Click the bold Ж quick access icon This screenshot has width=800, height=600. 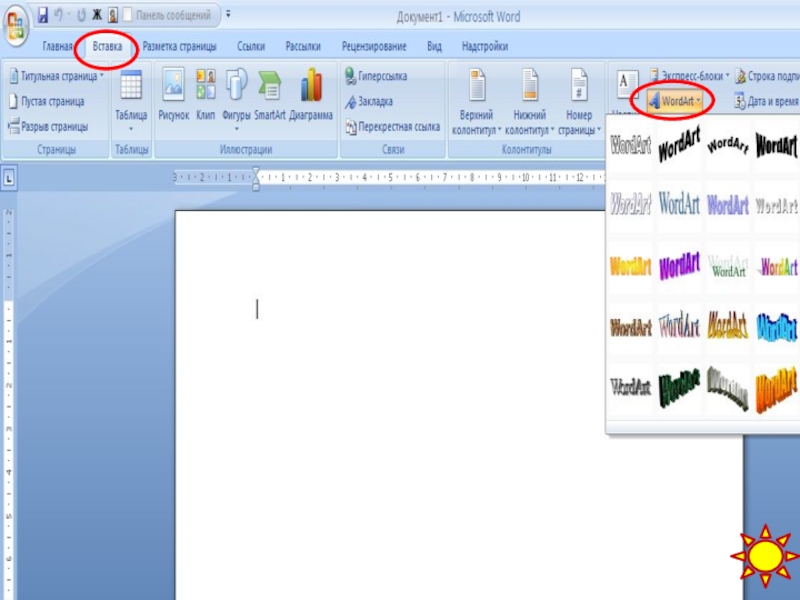pos(97,15)
